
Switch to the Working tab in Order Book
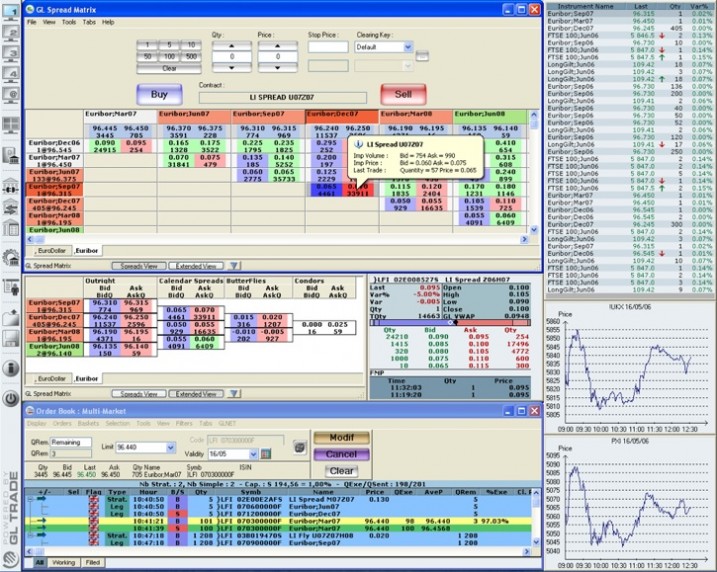[x=63, y=562]
